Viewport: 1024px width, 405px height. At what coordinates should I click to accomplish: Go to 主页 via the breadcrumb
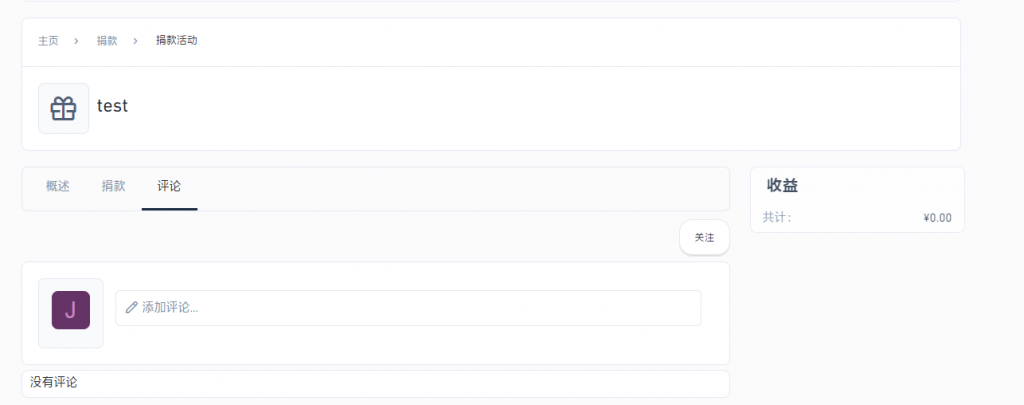click(x=48, y=40)
